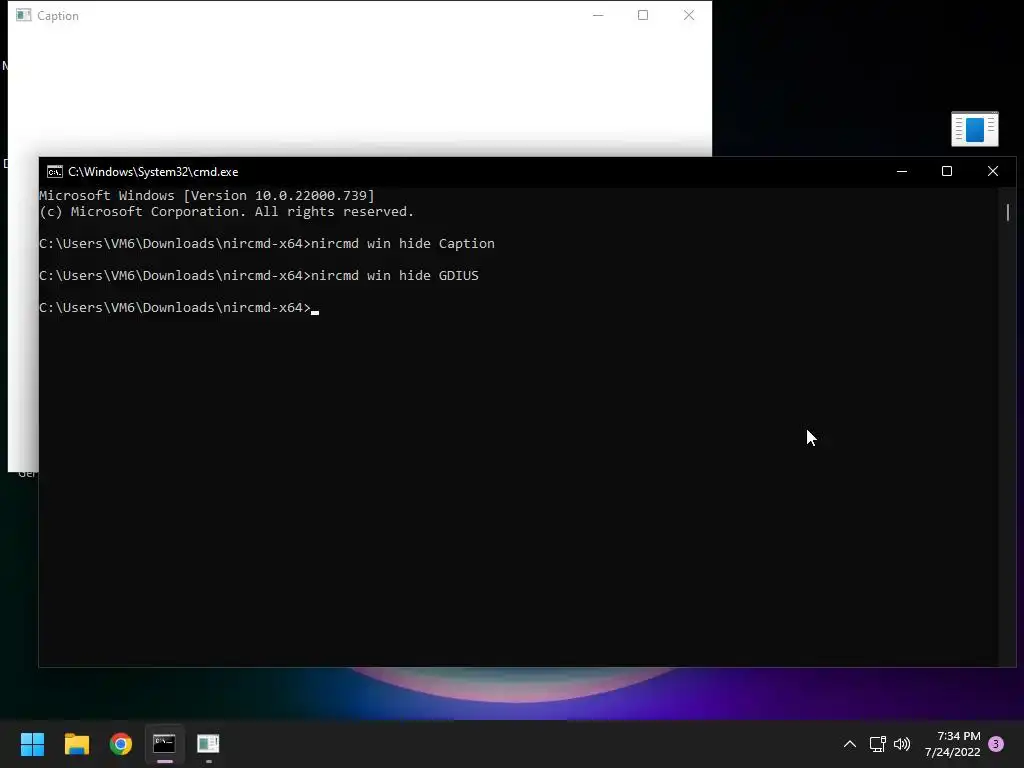This screenshot has width=1024, height=768.
Task: Minimize the cmd.exe window
Action: [902, 172]
